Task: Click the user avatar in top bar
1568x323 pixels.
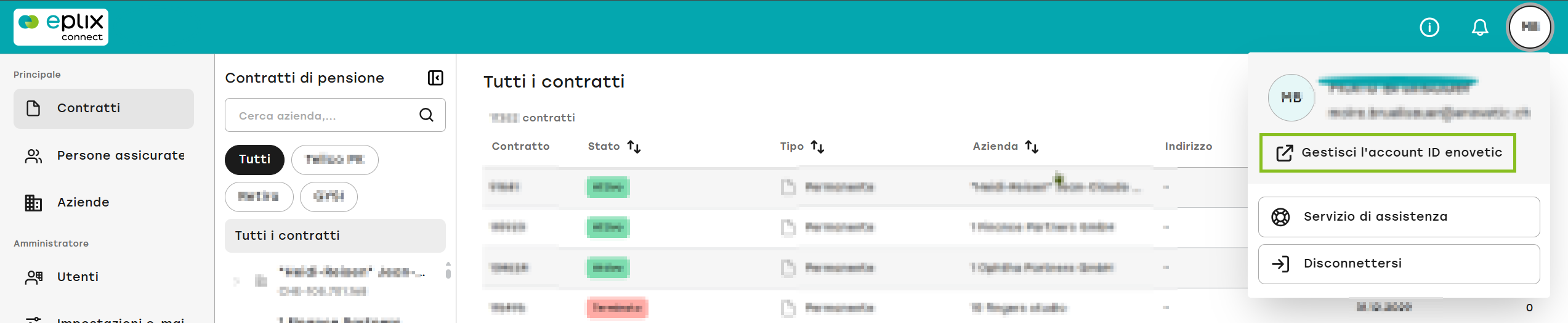Action: click(1530, 27)
